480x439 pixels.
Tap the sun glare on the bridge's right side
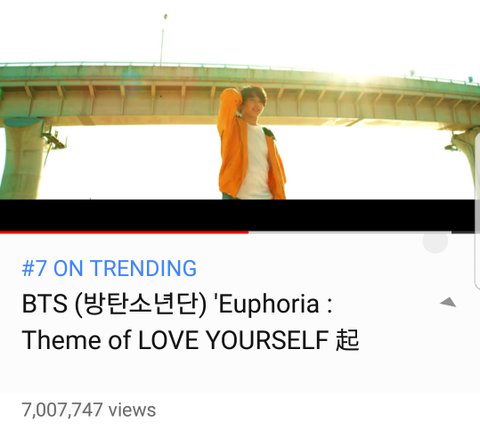(x=363, y=78)
